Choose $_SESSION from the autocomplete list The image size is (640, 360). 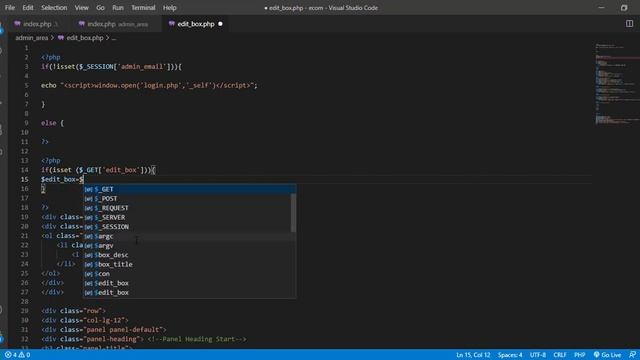[187, 227]
